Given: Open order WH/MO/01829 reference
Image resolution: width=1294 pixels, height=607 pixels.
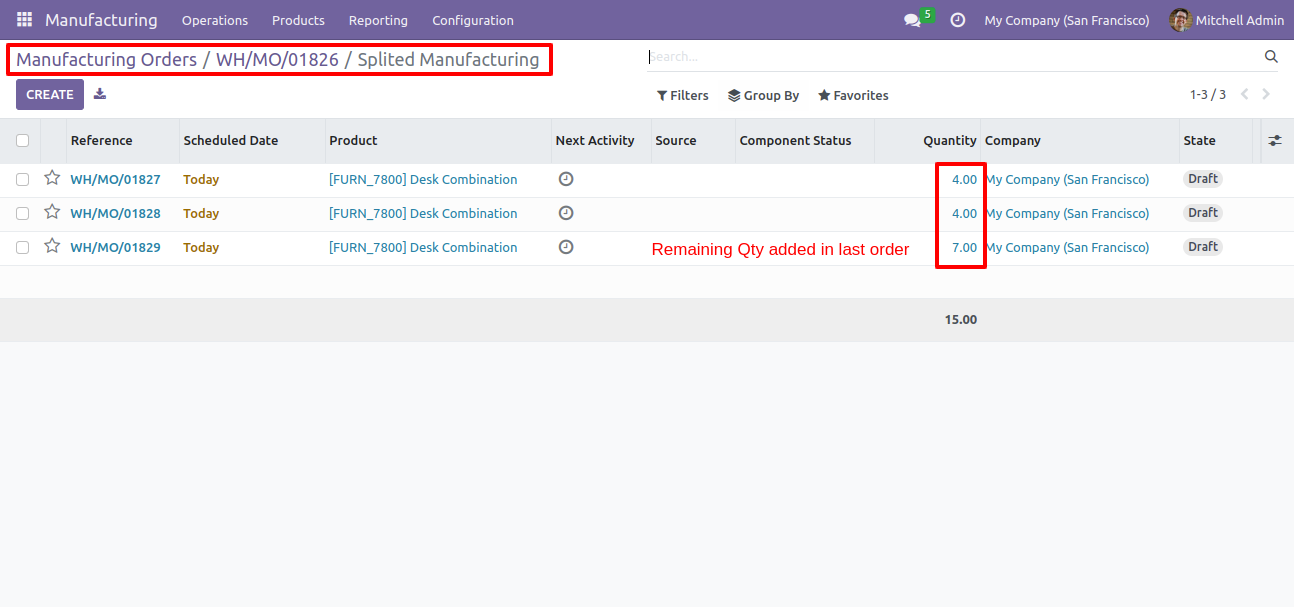Looking at the screenshot, I should coord(115,248).
